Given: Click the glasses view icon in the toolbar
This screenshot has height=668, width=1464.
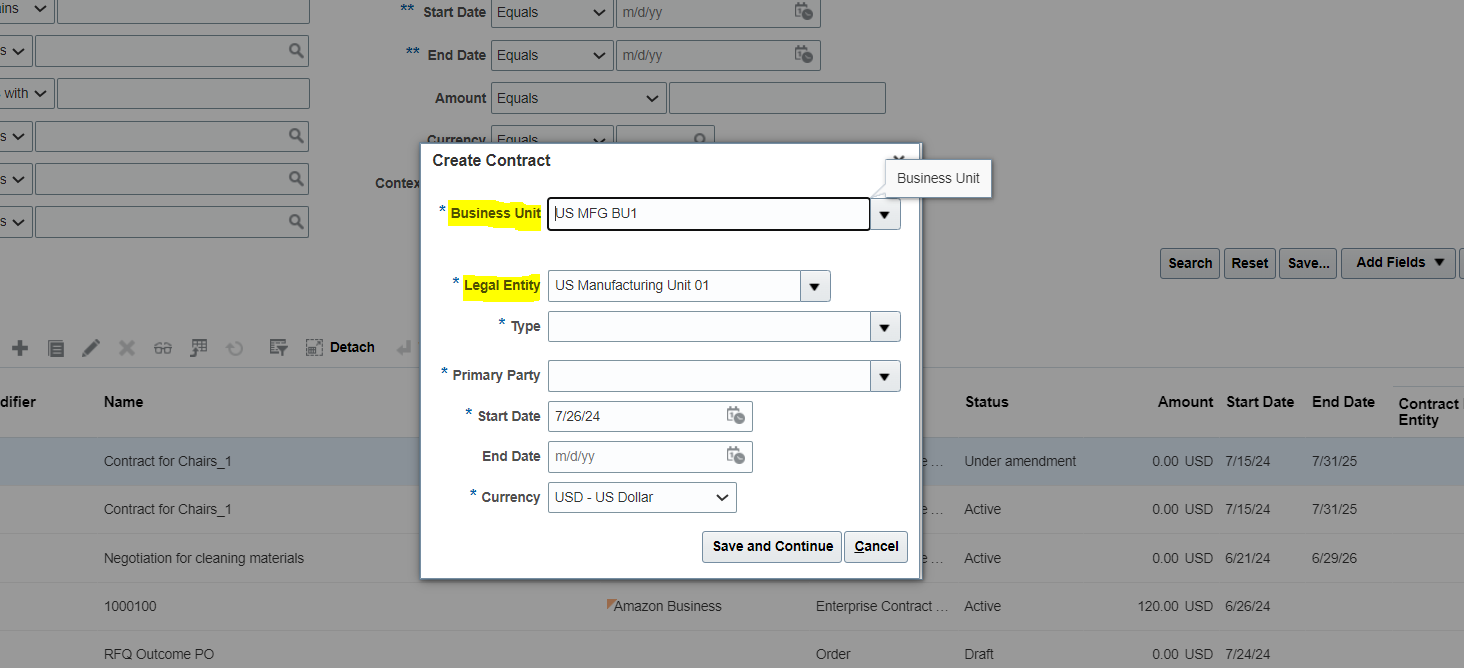Looking at the screenshot, I should coord(161,347).
